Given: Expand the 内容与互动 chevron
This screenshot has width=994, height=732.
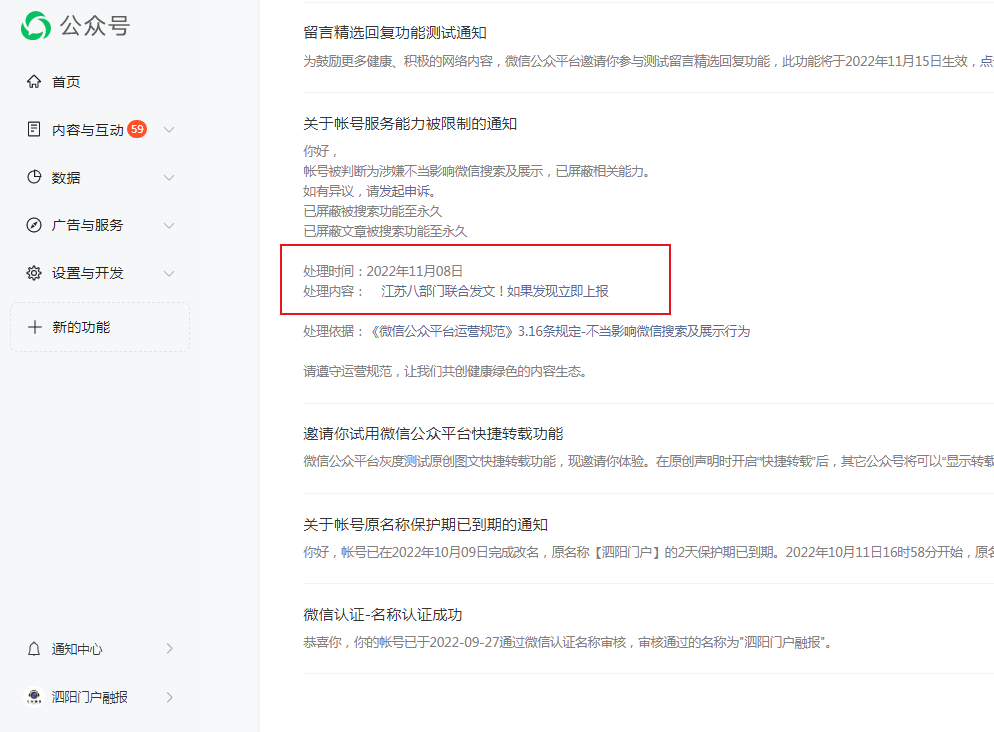Looking at the screenshot, I should (169, 130).
